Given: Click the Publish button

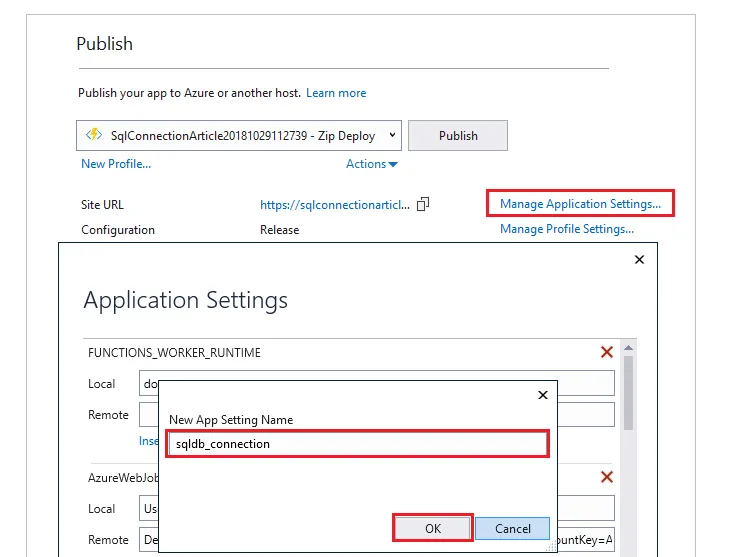Looking at the screenshot, I should [x=458, y=135].
